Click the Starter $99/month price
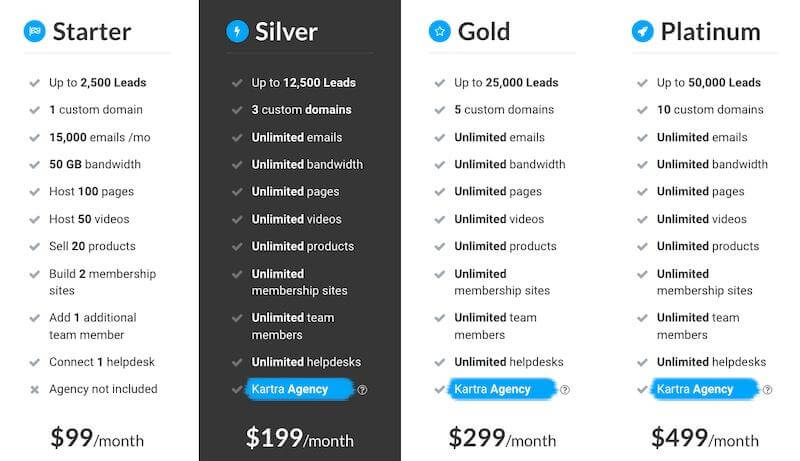 (x=98, y=437)
